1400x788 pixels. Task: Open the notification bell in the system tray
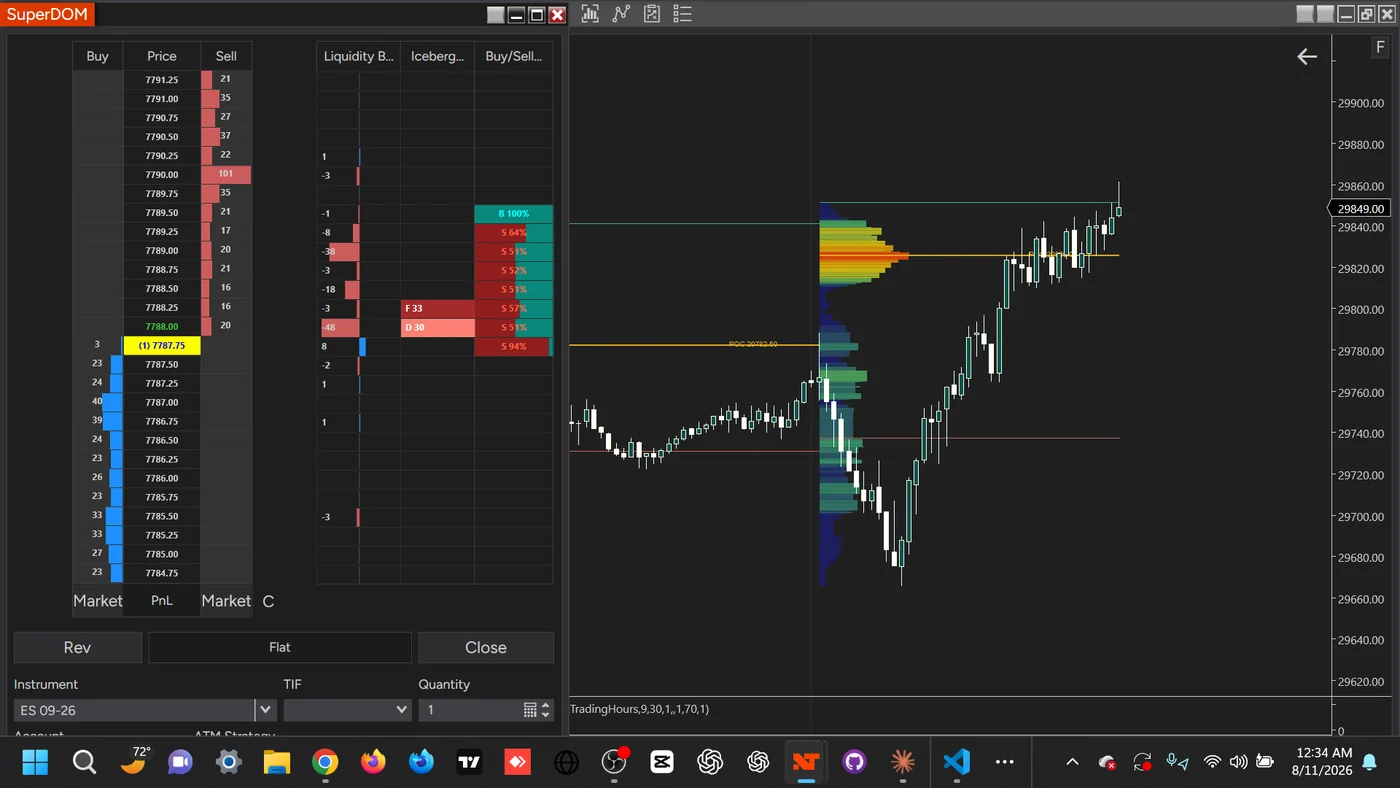click(x=1370, y=763)
